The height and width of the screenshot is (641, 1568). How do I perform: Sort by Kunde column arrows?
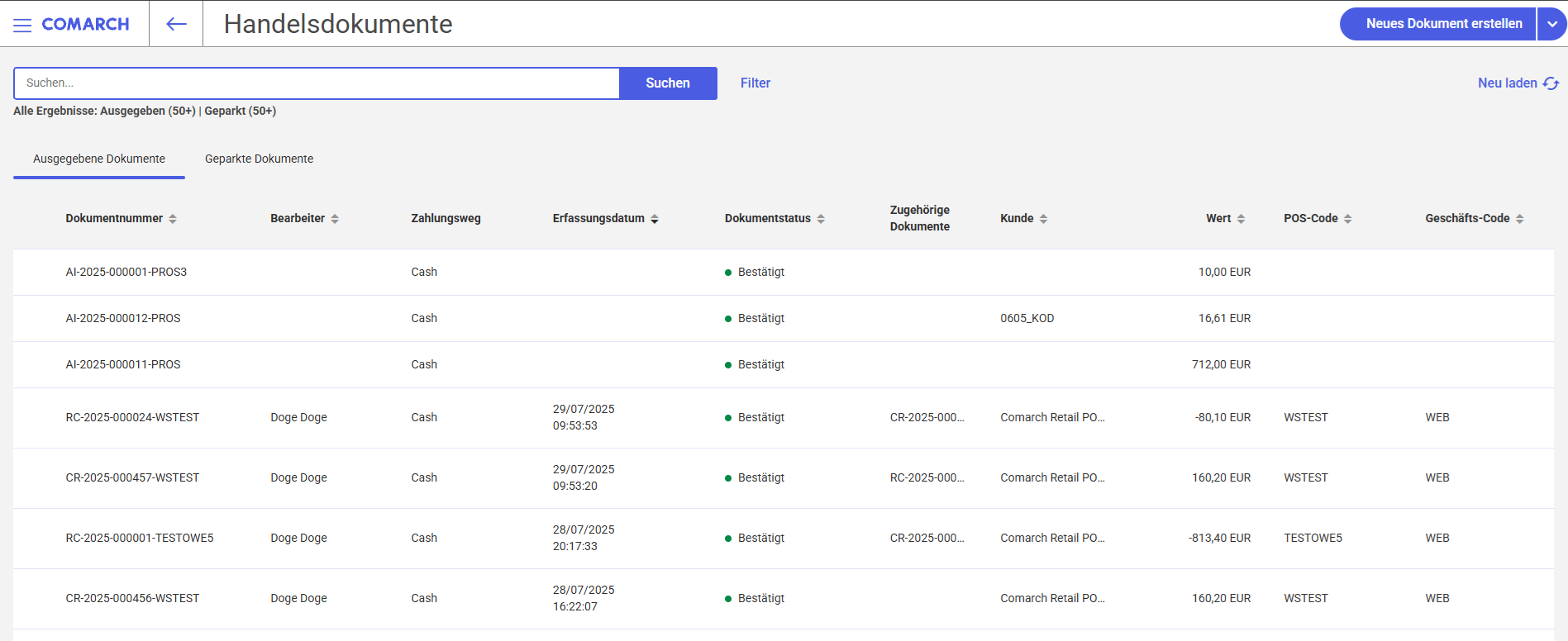pos(1043,219)
